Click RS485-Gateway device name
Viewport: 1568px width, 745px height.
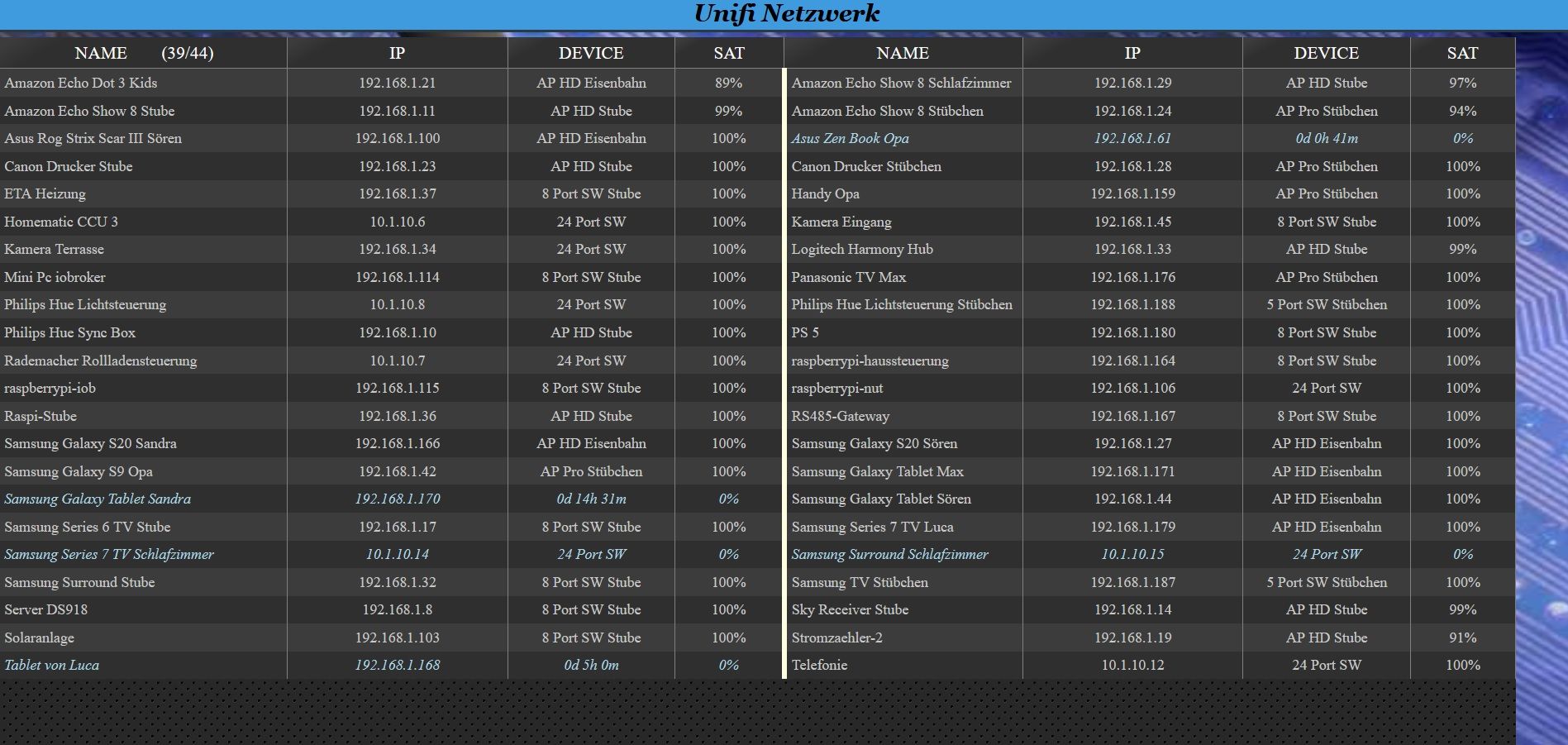(x=840, y=416)
